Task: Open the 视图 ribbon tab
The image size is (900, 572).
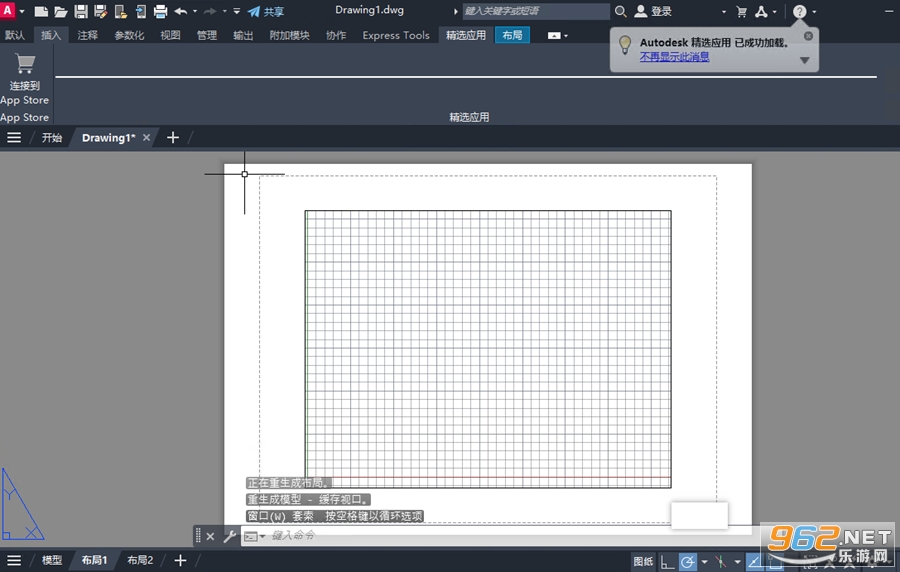Action: (x=170, y=35)
